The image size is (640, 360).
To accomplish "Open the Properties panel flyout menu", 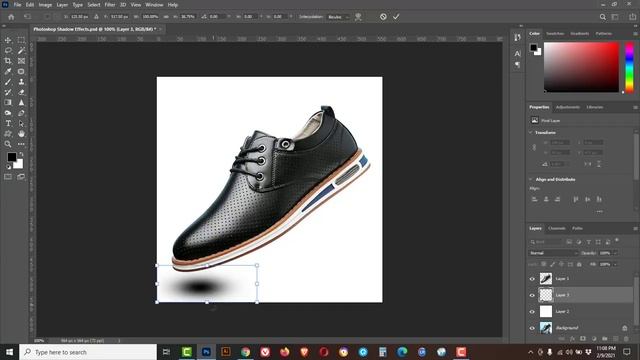I will coord(635,107).
